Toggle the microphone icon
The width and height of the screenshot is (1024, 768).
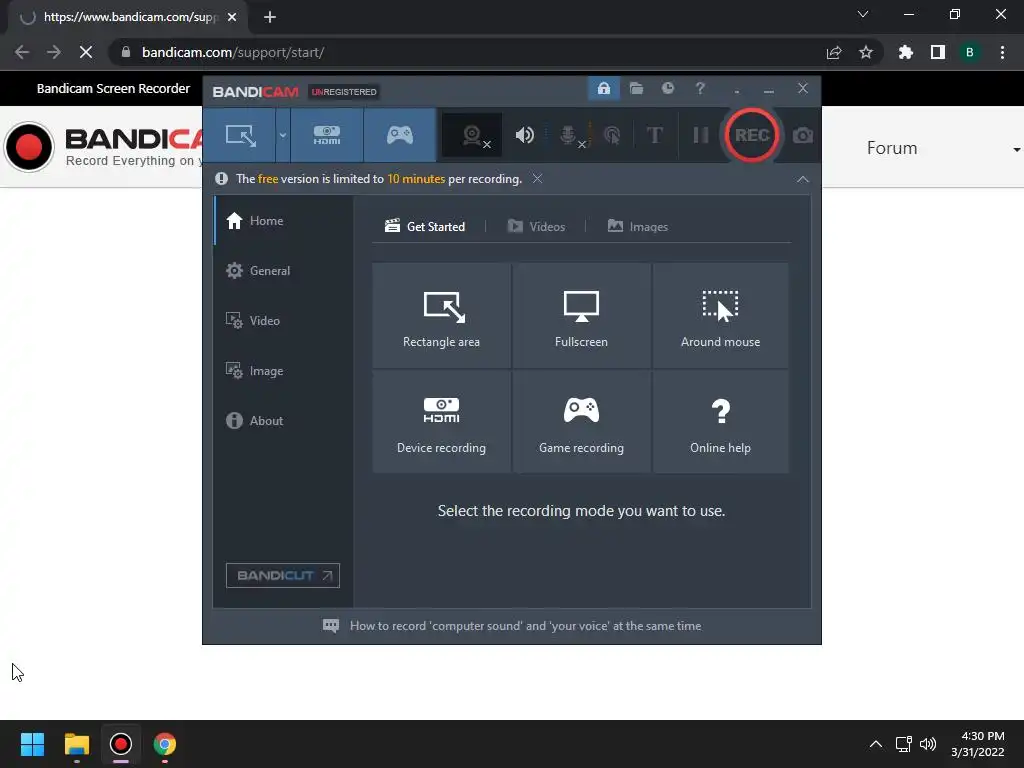(569, 135)
